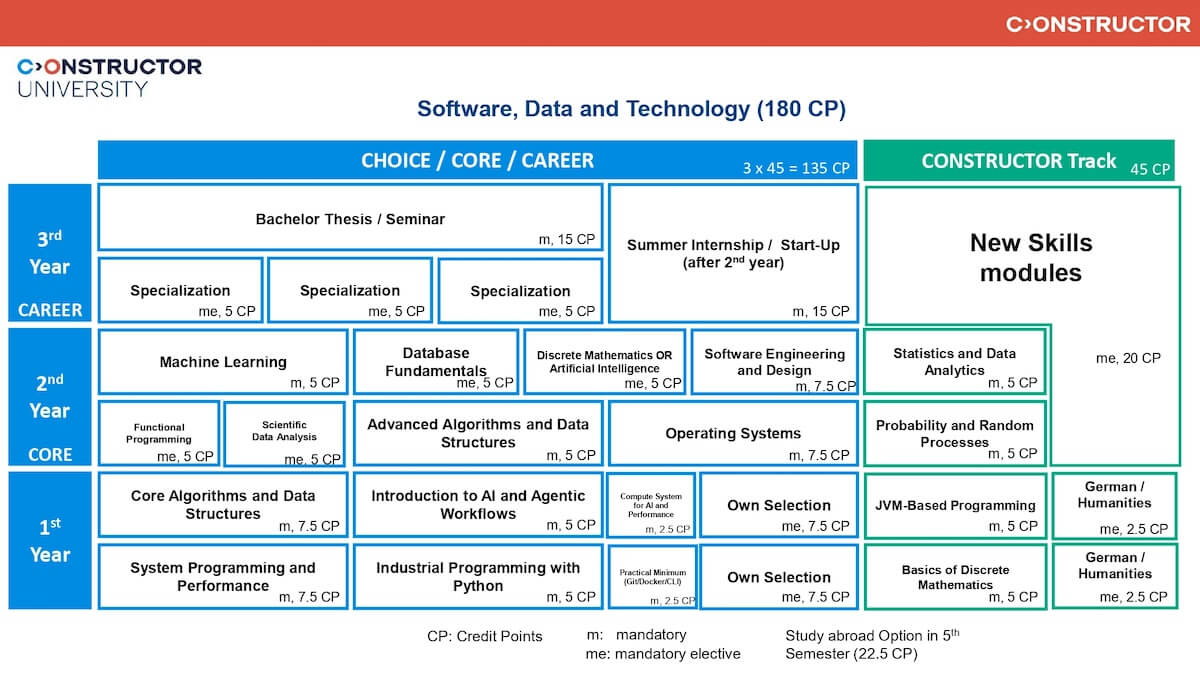Select Software Engineering and Design module
1200x675 pixels.
pos(774,362)
